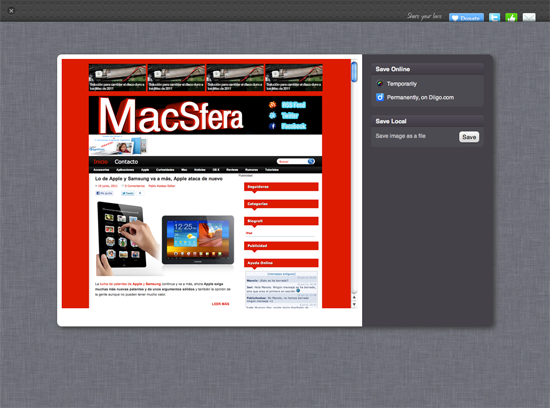Click the last featured post thumbnail at top

point(294,78)
